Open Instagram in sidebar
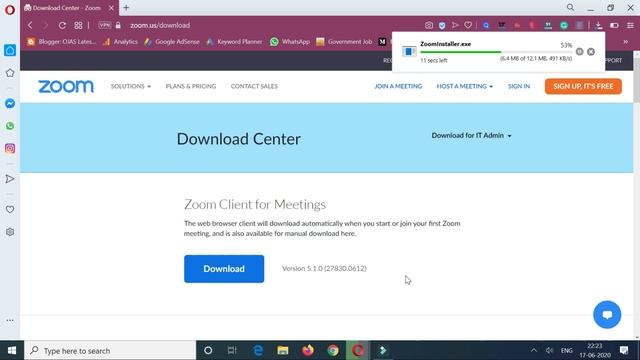 click(10, 148)
